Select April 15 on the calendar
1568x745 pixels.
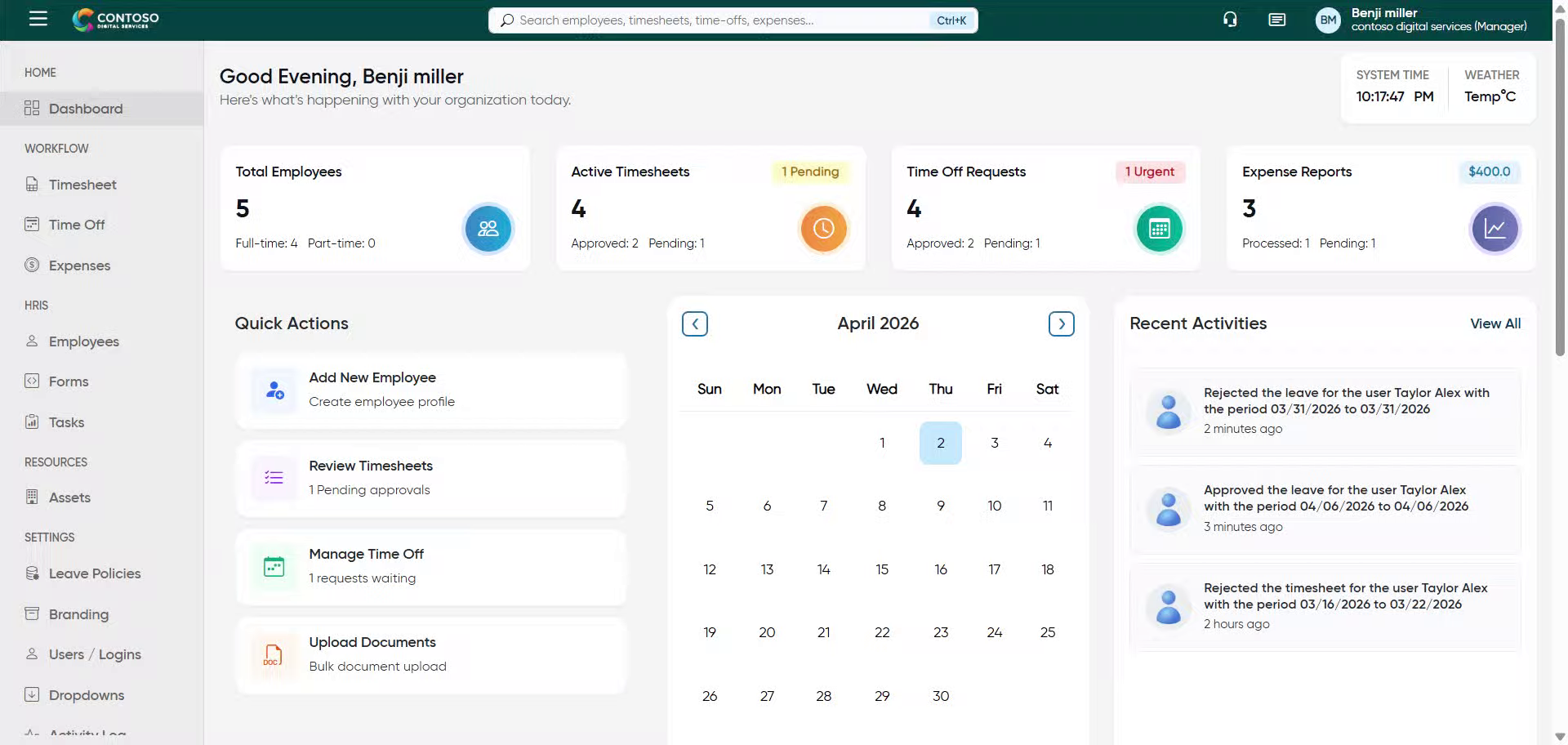(x=882, y=569)
